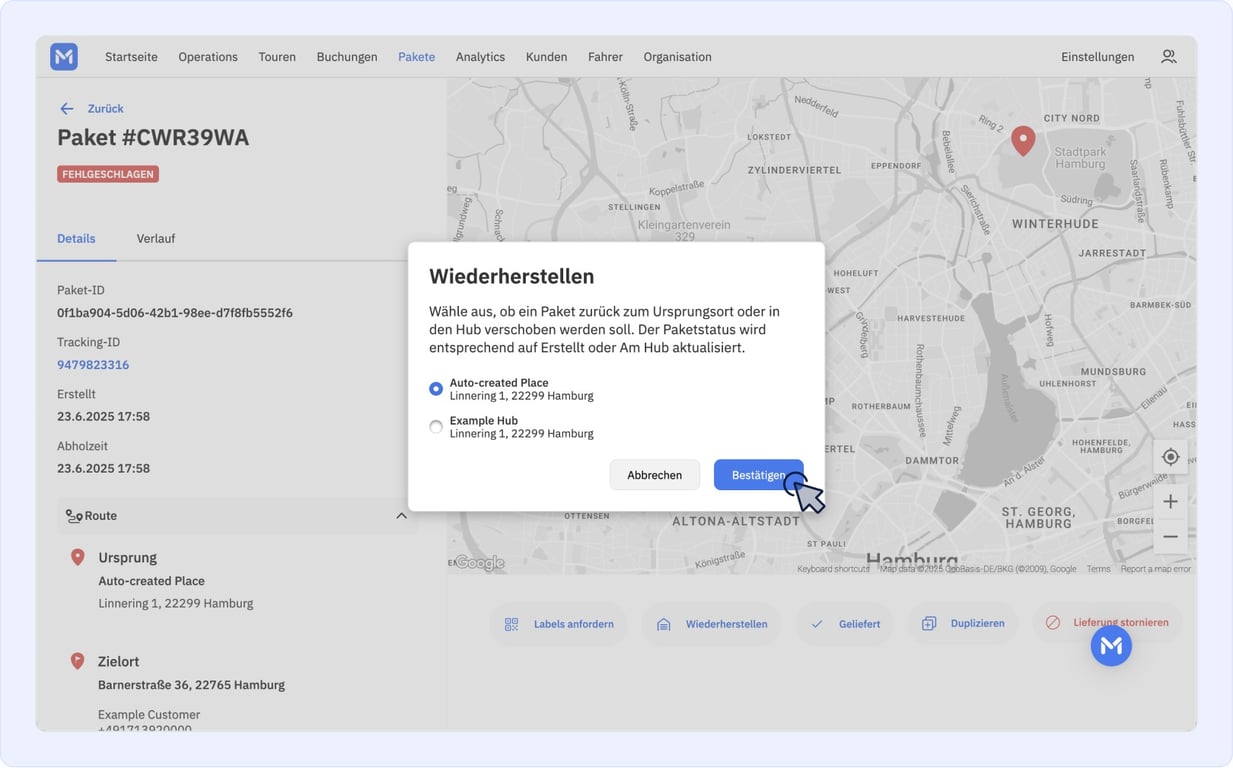Click the Labels anfordern button
This screenshot has width=1233, height=768.
pos(559,624)
